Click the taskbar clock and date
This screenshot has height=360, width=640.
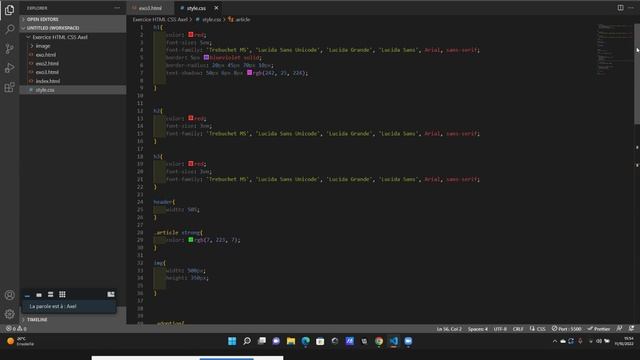coord(625,341)
